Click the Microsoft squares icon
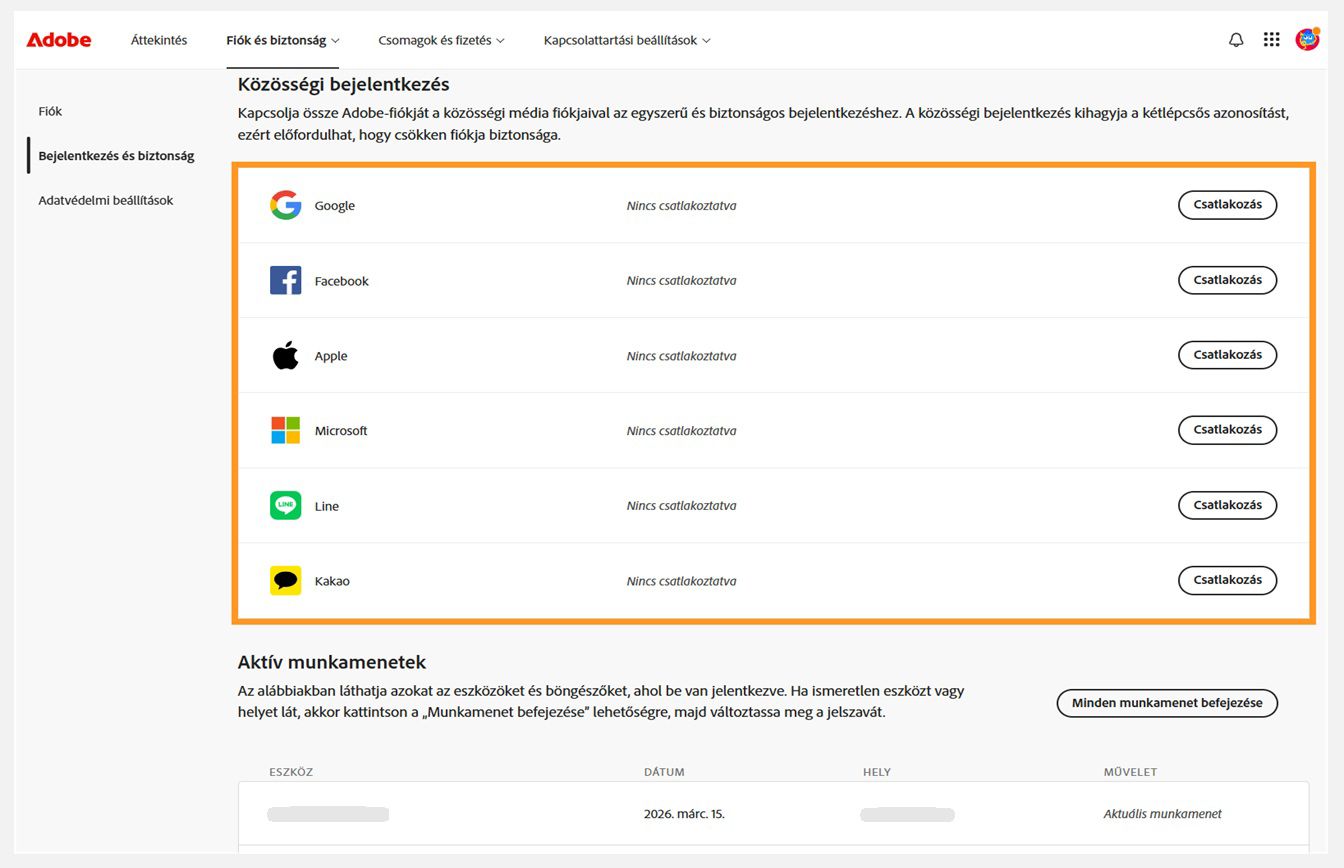This screenshot has height=868, width=1344. [285, 430]
